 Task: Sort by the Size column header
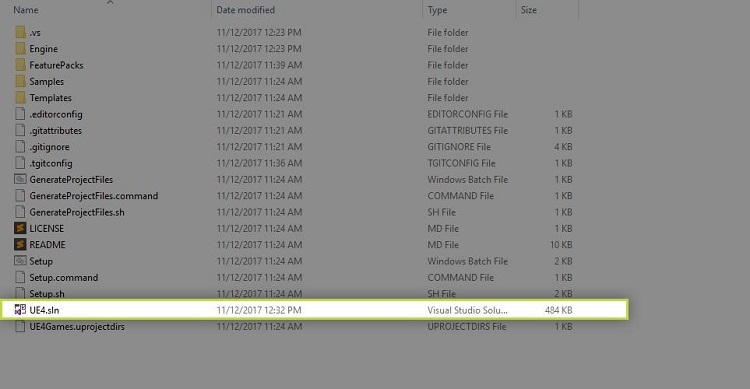[x=529, y=10]
